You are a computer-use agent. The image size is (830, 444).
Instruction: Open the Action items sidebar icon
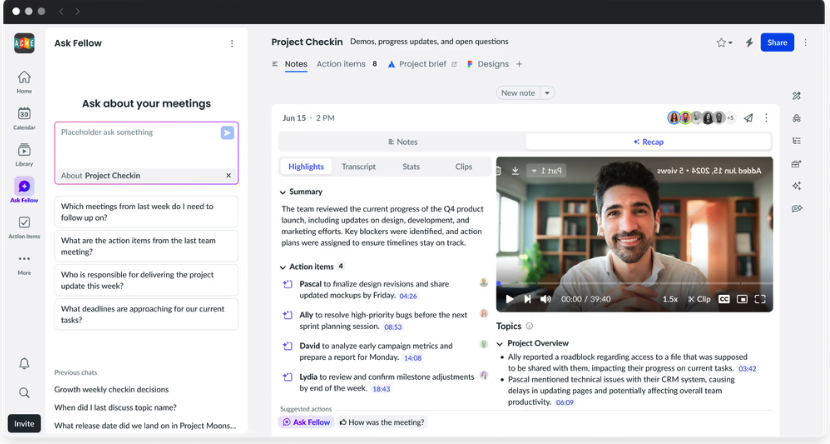tap(24, 227)
